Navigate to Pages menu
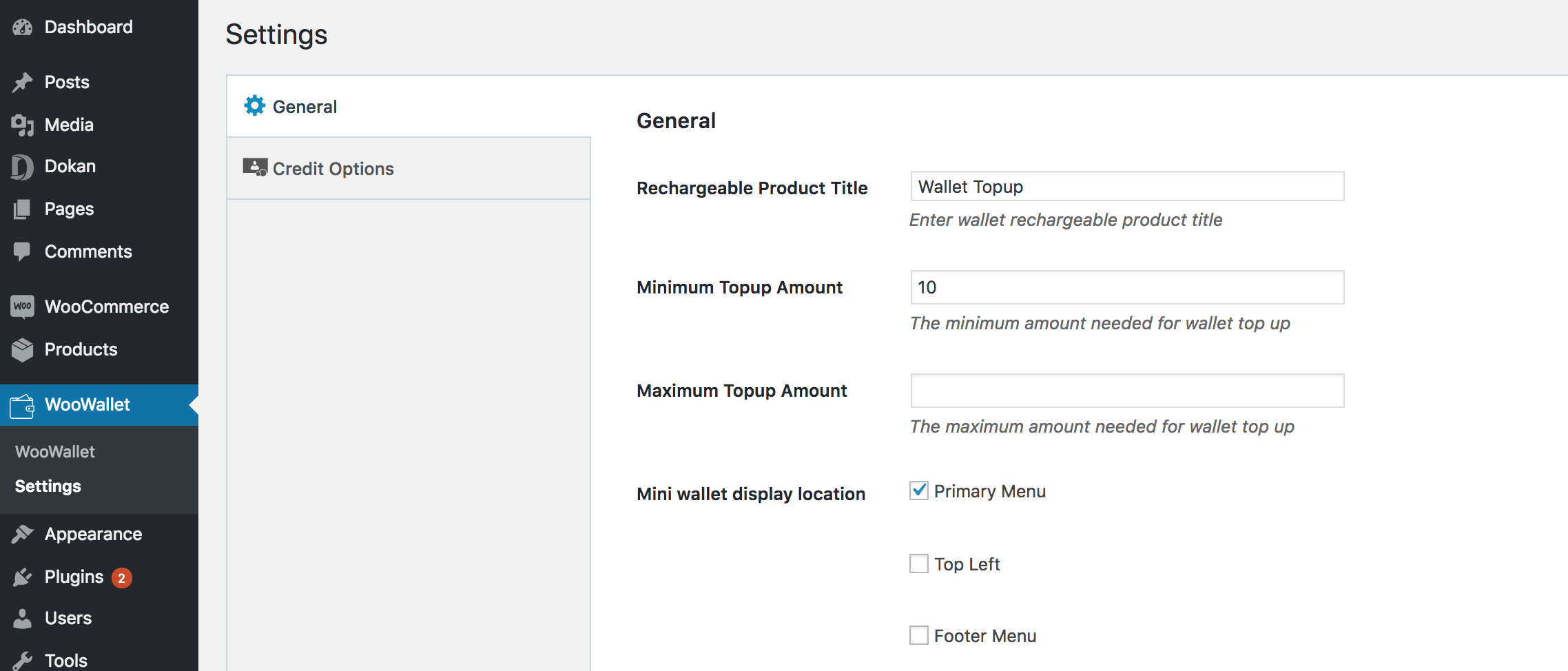Screen dimensions: 1568x671 [x=99, y=209]
